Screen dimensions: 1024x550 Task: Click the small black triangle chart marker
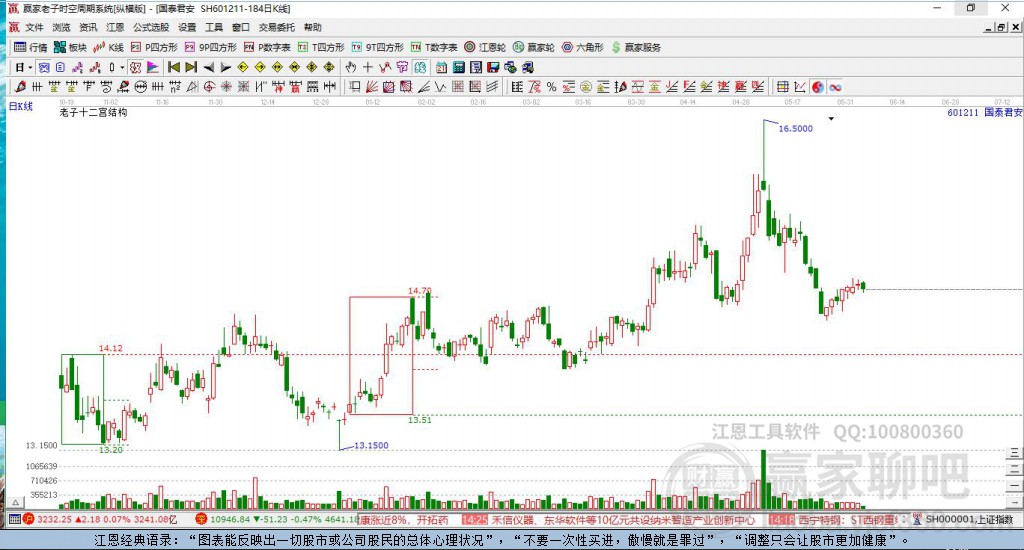(831, 119)
